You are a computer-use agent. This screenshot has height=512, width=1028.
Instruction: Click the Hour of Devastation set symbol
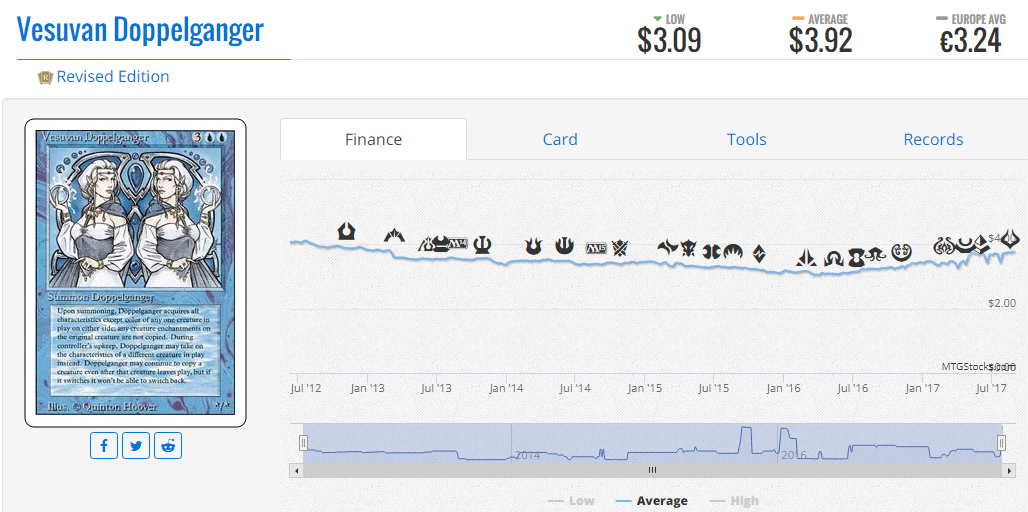[1010, 239]
